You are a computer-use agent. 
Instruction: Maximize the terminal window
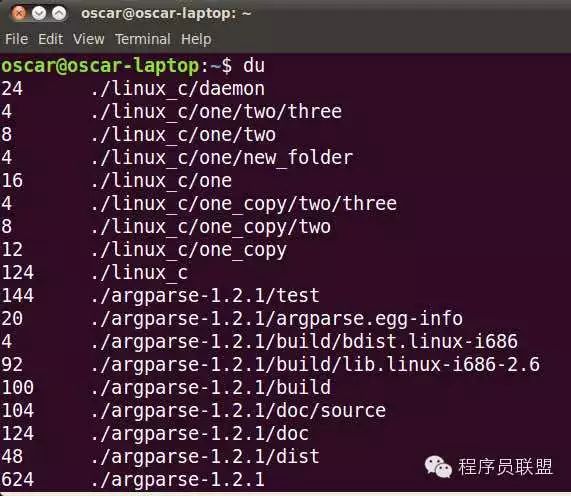click(x=59, y=13)
